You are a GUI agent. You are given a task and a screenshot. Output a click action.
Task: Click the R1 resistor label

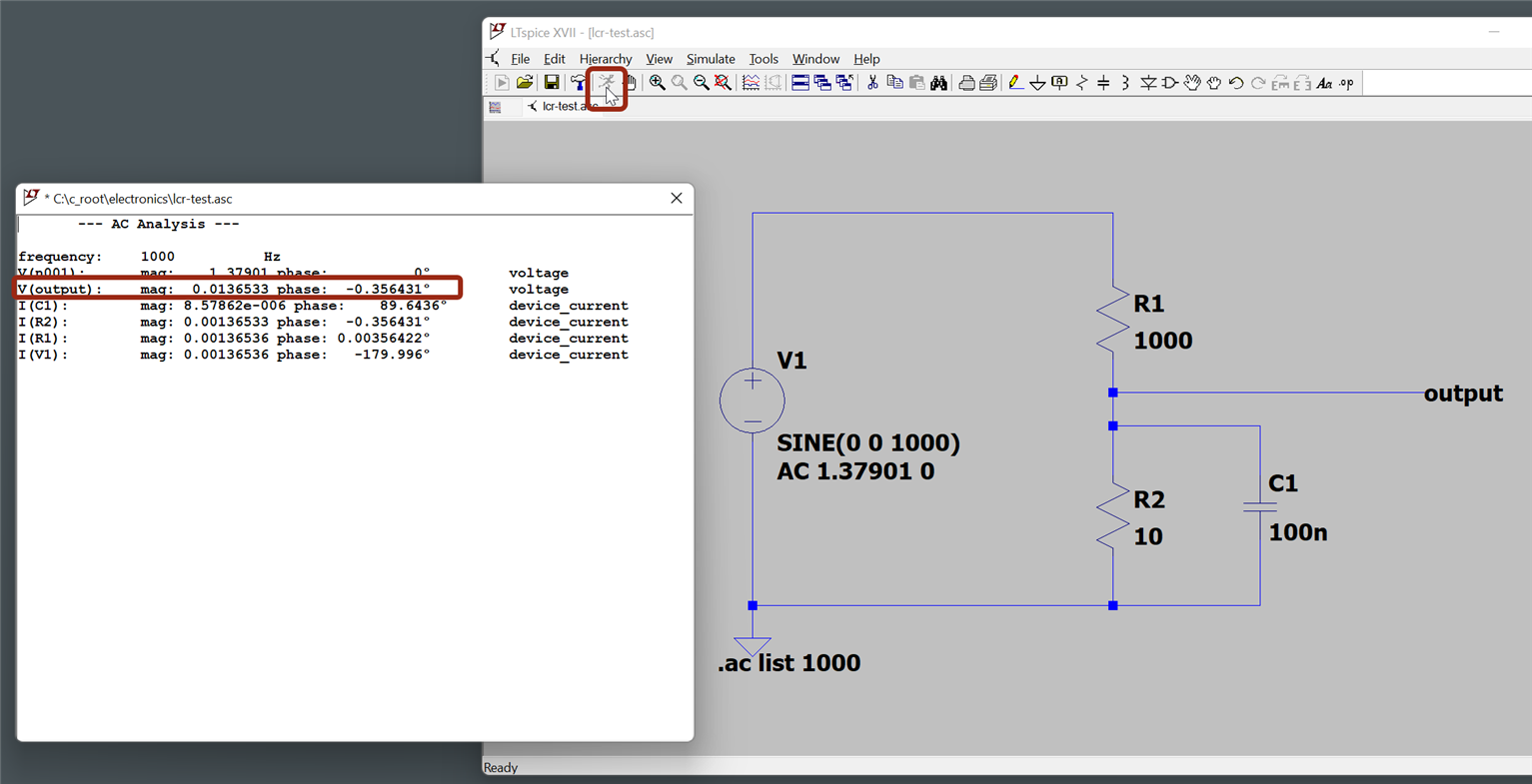(1149, 304)
